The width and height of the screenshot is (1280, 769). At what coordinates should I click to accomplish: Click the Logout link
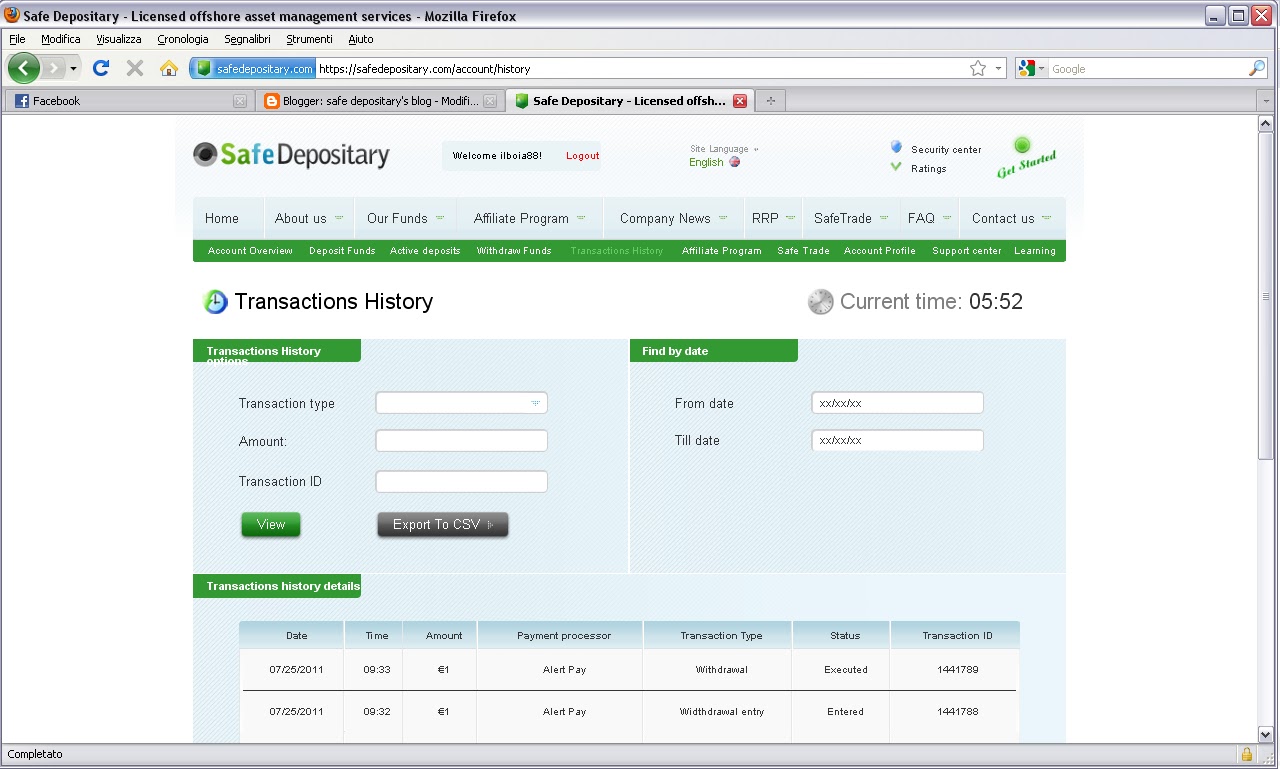click(583, 156)
